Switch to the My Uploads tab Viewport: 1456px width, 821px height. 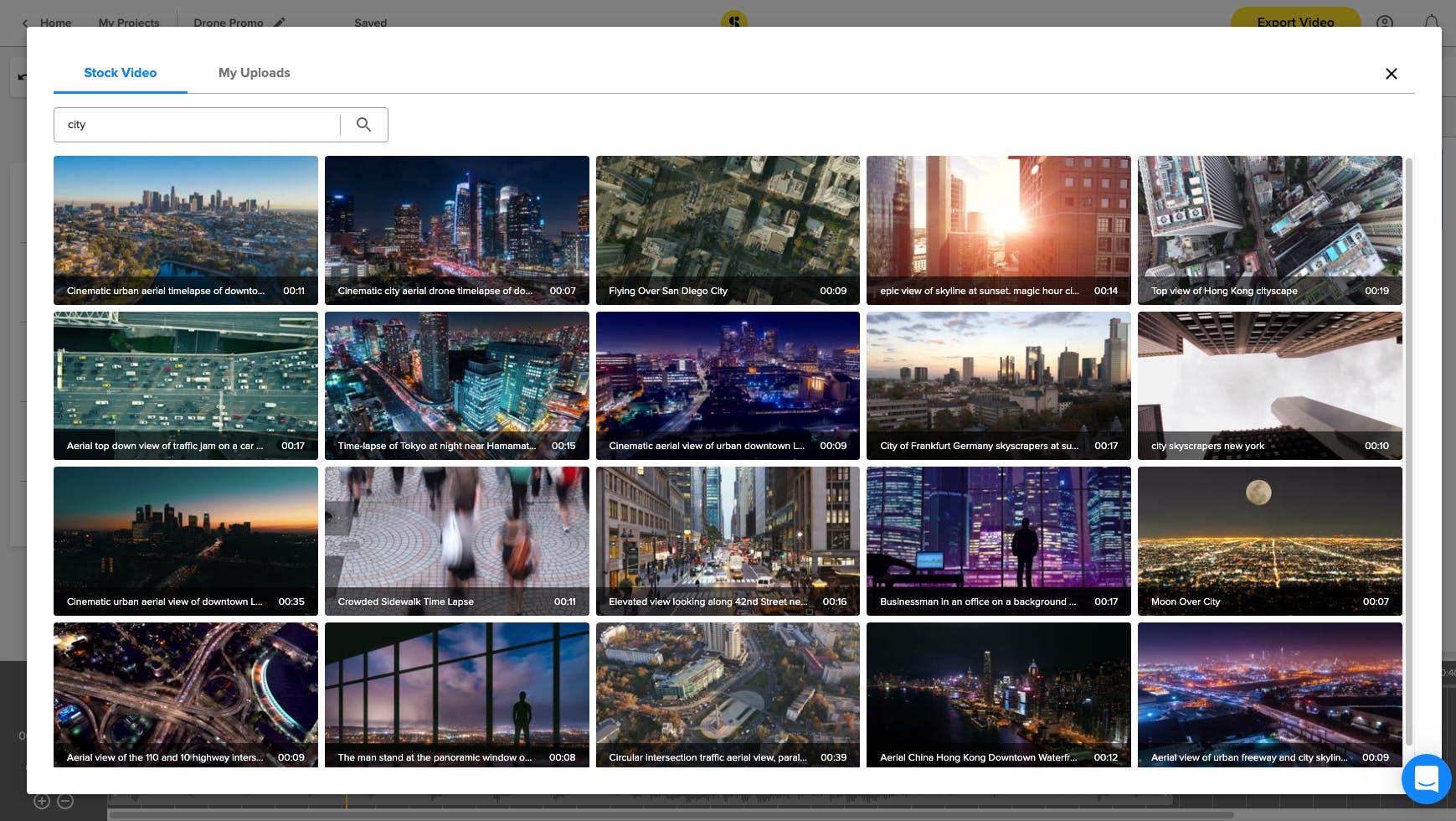click(254, 73)
